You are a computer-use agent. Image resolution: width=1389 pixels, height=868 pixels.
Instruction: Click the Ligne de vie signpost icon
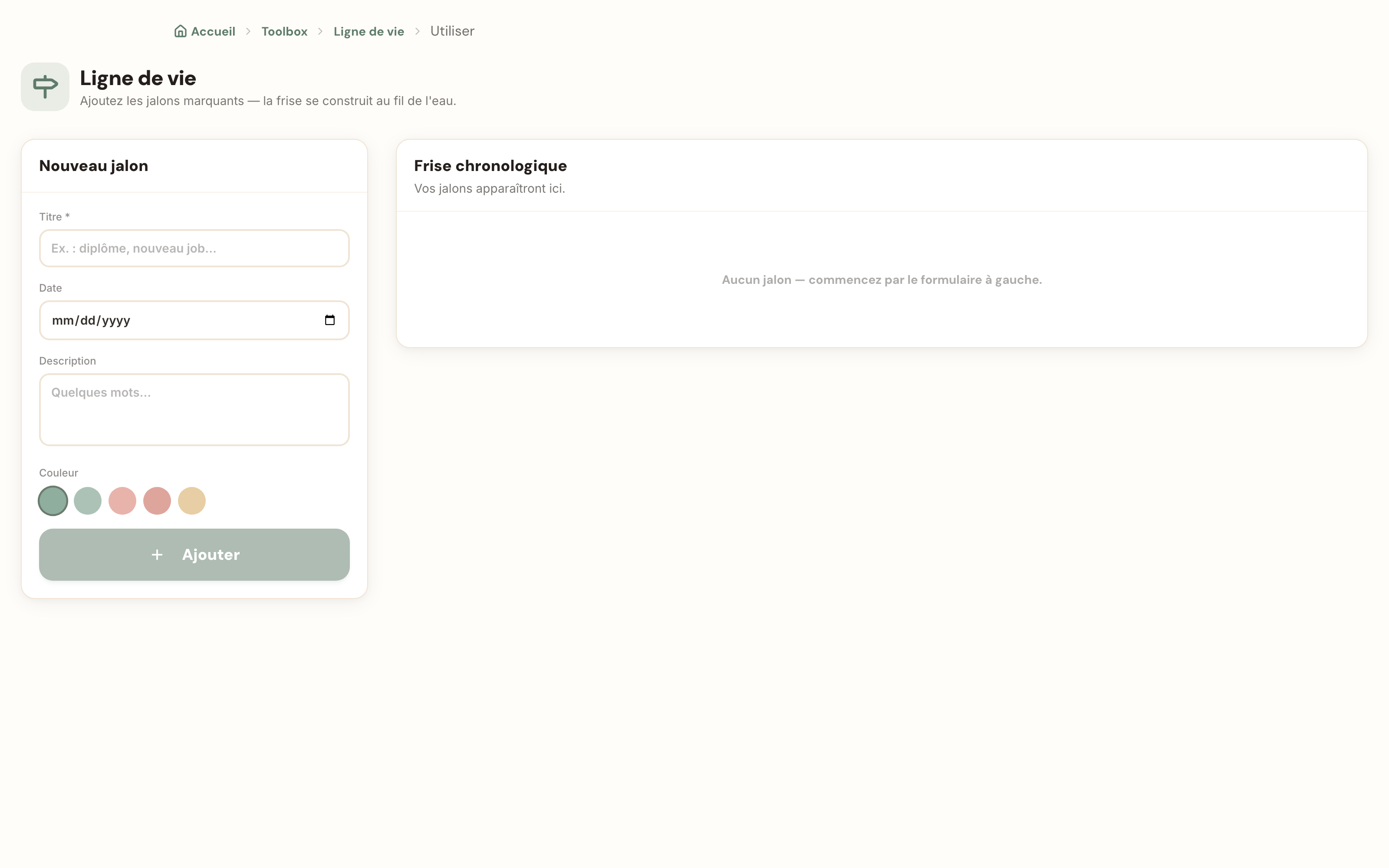pyautogui.click(x=45, y=87)
